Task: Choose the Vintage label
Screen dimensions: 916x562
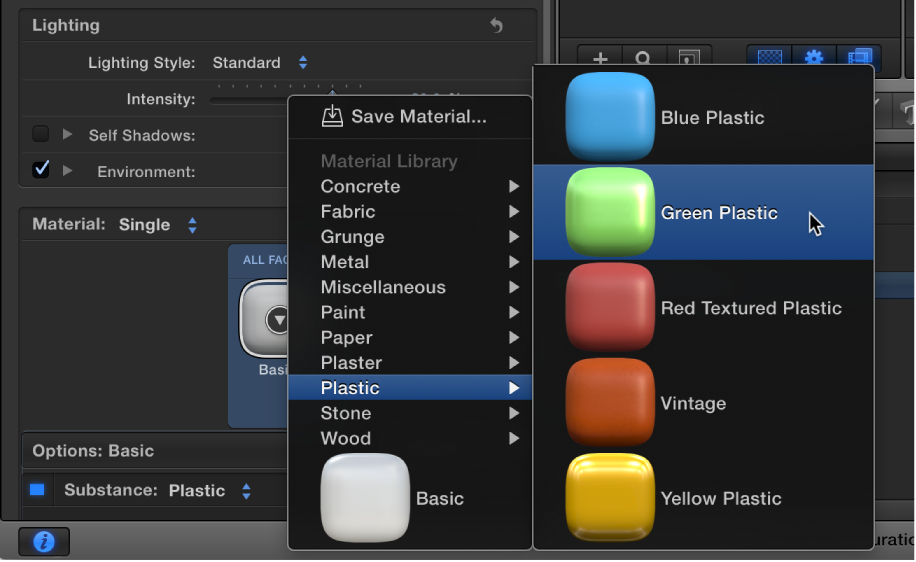Action: (693, 403)
